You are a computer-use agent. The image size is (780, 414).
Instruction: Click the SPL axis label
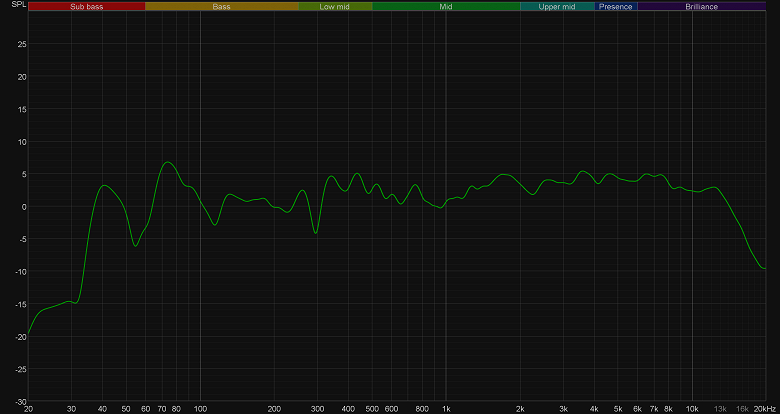pos(17,4)
